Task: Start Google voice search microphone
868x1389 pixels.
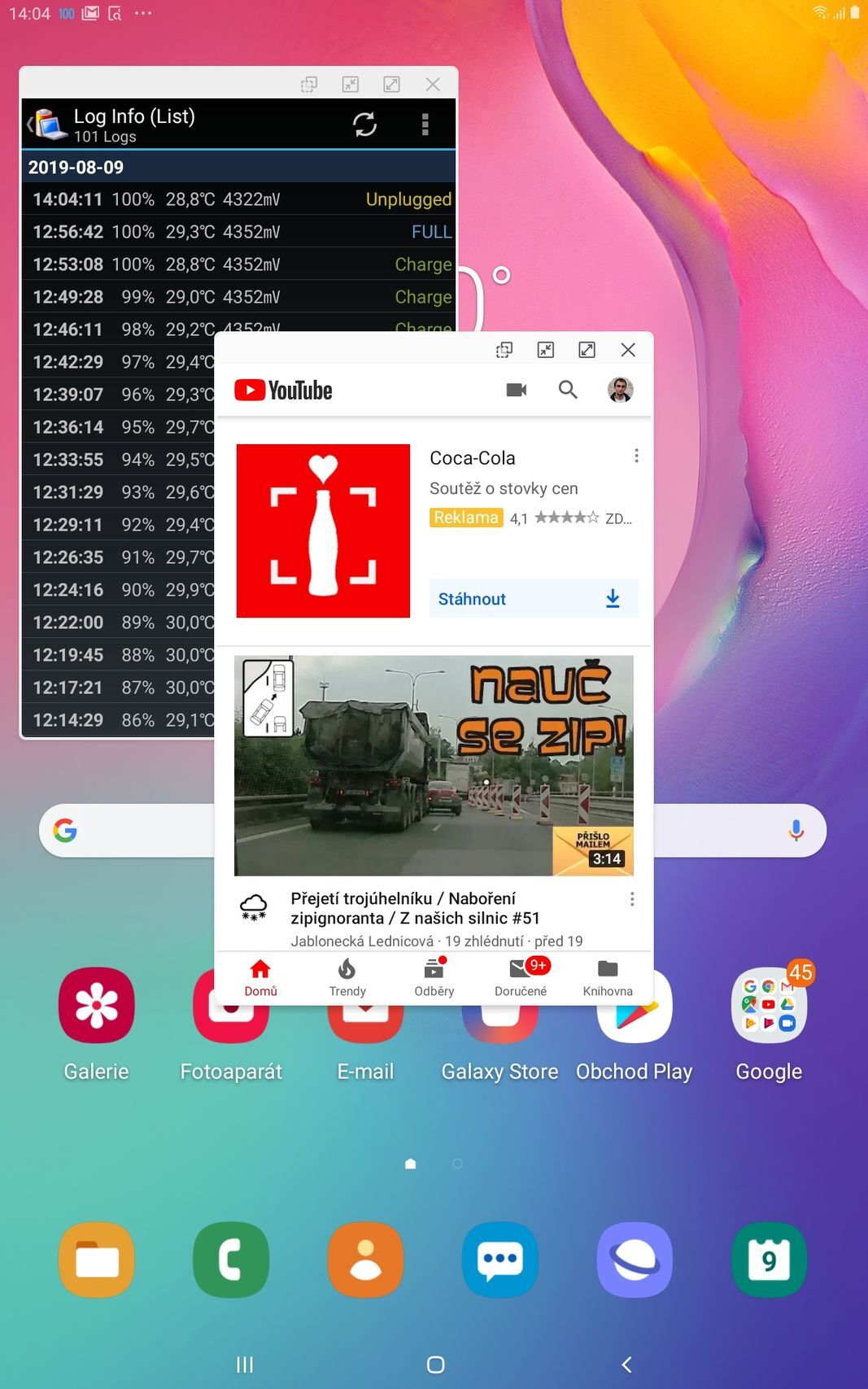Action: [x=796, y=830]
